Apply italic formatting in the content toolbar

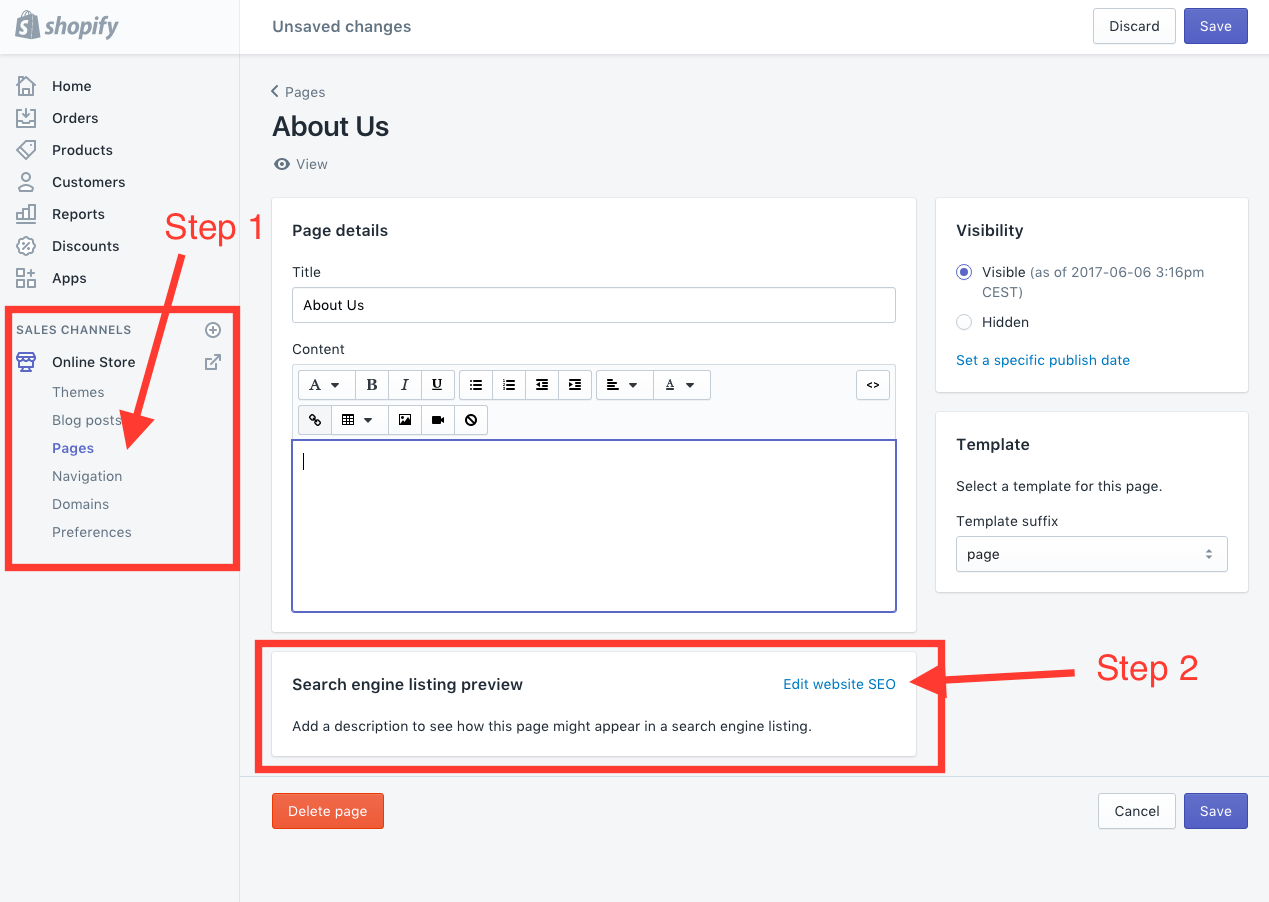[404, 385]
